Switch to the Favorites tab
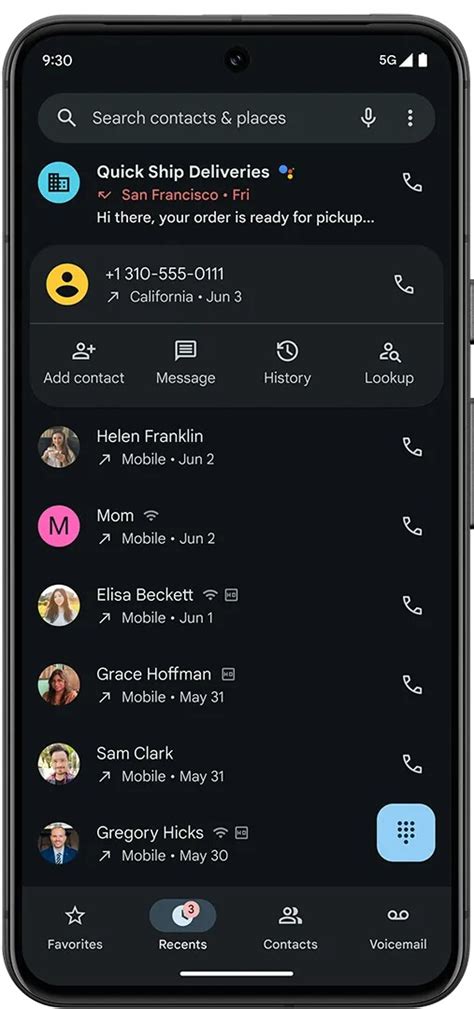 point(75,928)
